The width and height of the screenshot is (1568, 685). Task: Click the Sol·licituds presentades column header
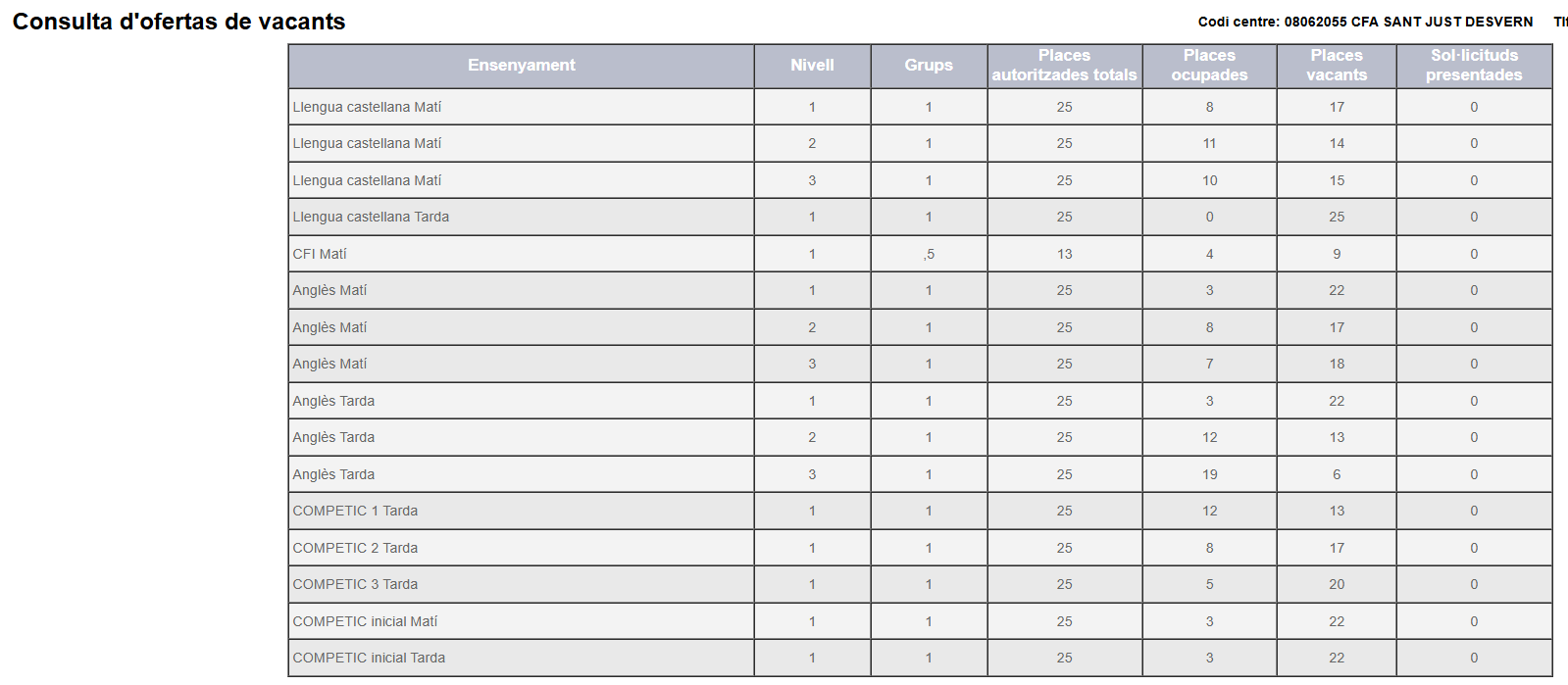pos(1473,66)
